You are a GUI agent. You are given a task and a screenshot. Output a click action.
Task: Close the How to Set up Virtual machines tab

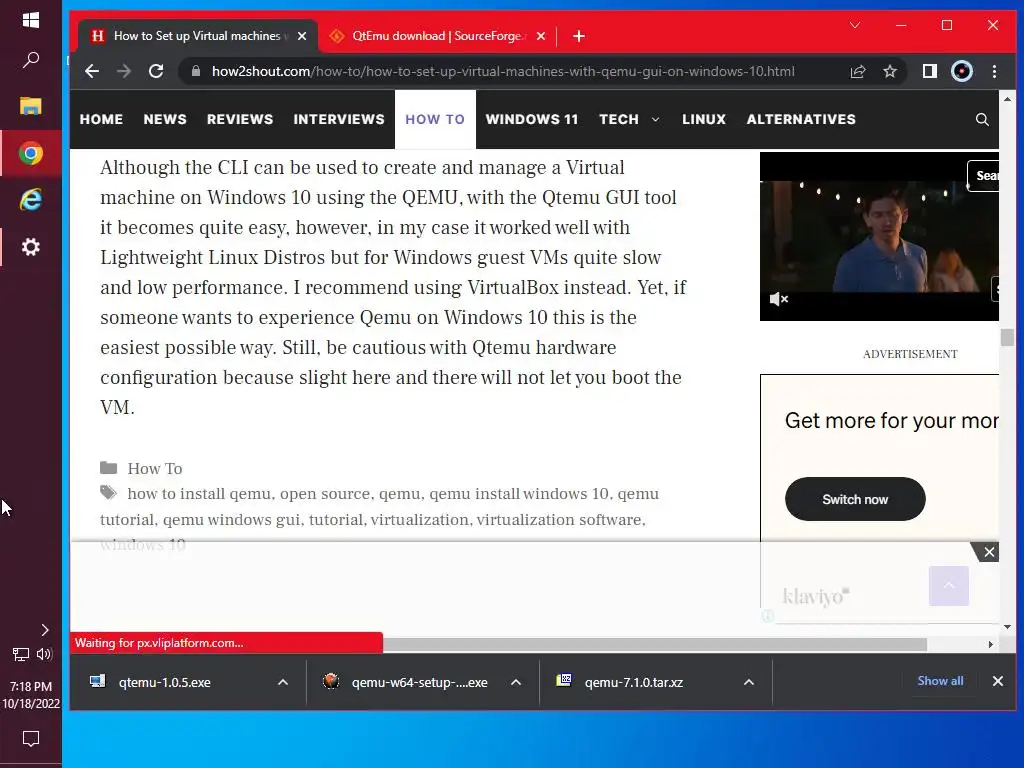pyautogui.click(x=302, y=36)
